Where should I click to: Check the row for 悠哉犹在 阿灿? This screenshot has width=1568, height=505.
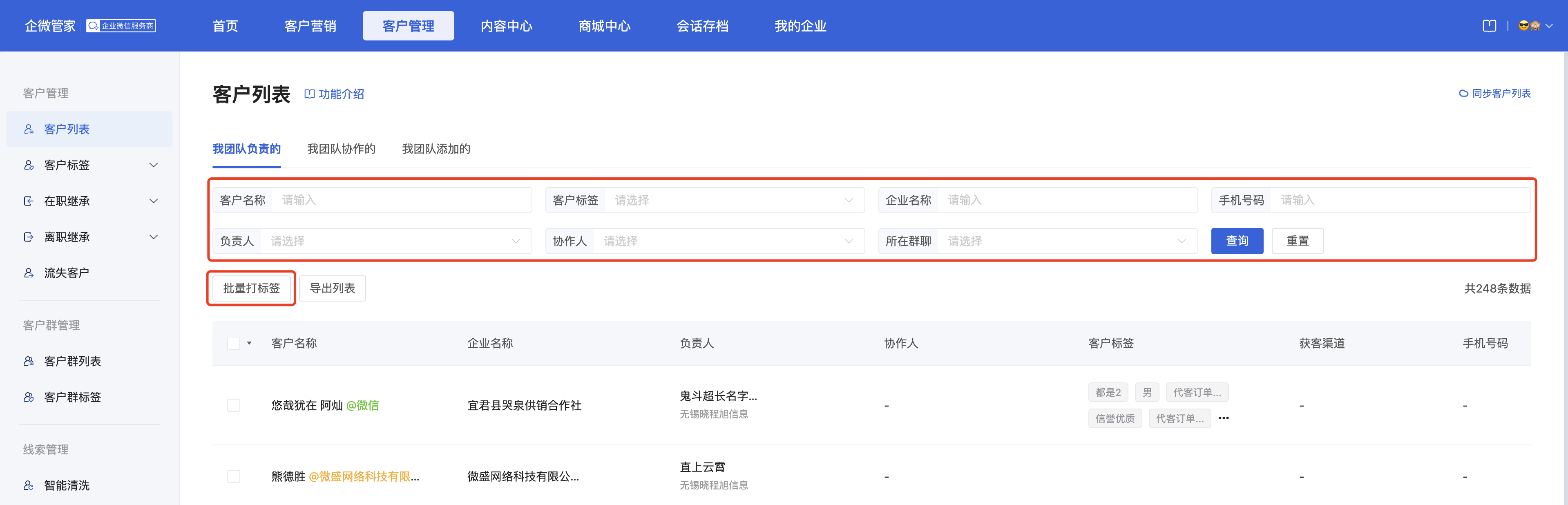234,405
